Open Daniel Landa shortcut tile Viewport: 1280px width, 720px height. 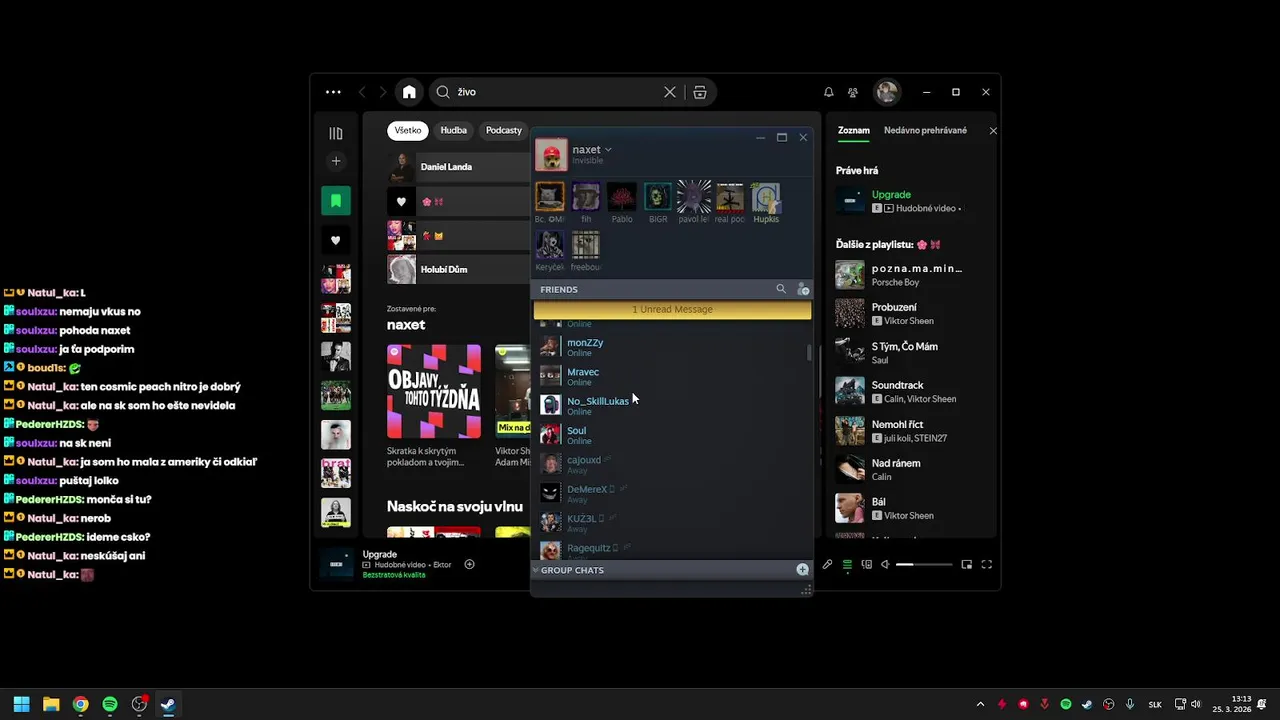point(459,167)
